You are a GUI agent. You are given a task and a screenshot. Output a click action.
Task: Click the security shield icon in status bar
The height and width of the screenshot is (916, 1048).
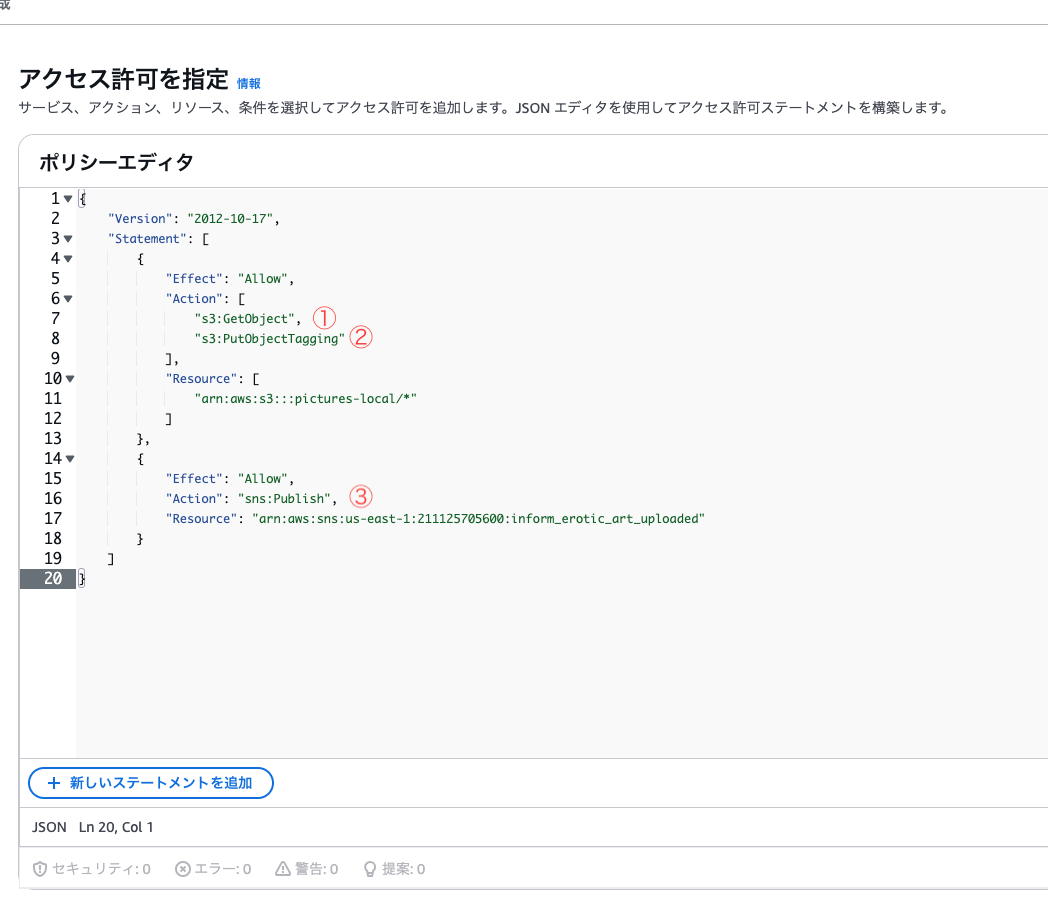click(39, 869)
